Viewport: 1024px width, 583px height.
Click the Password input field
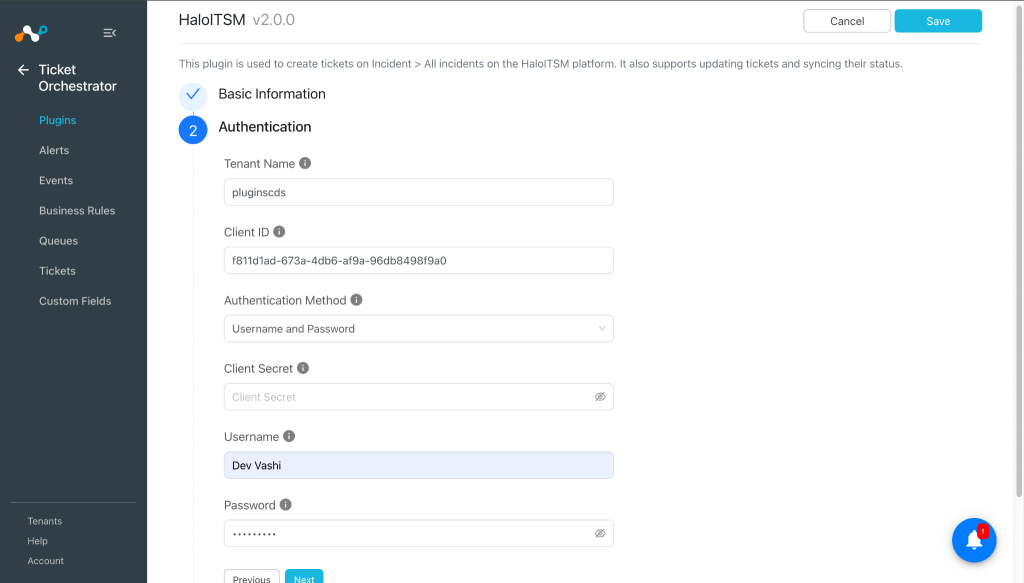[419, 533]
